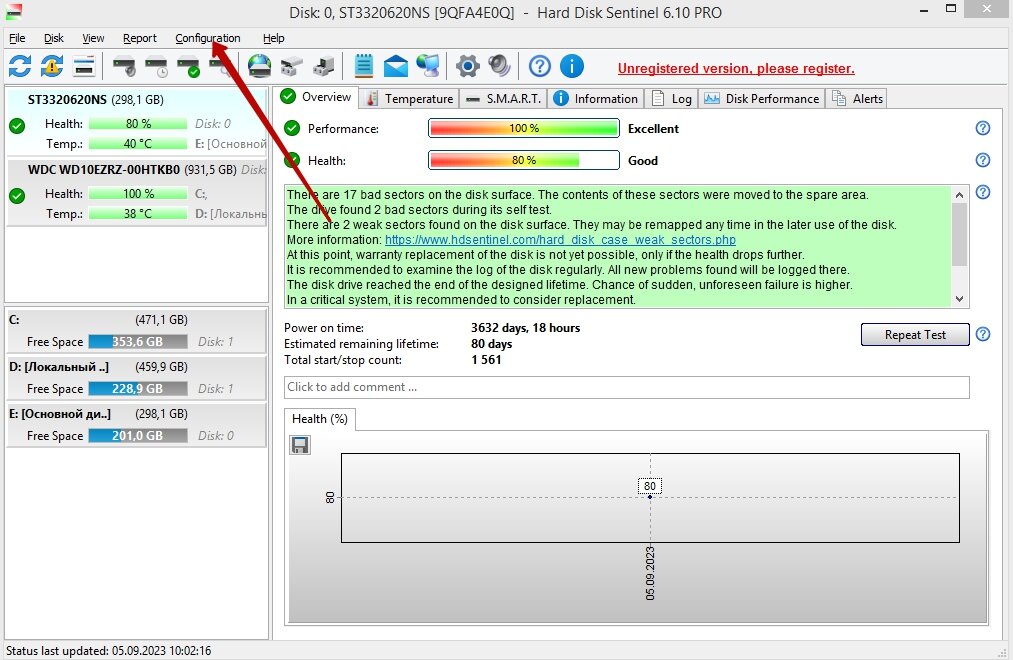Image resolution: width=1013 pixels, height=660 pixels.
Task: Click the speaker sound icon
Action: point(499,66)
